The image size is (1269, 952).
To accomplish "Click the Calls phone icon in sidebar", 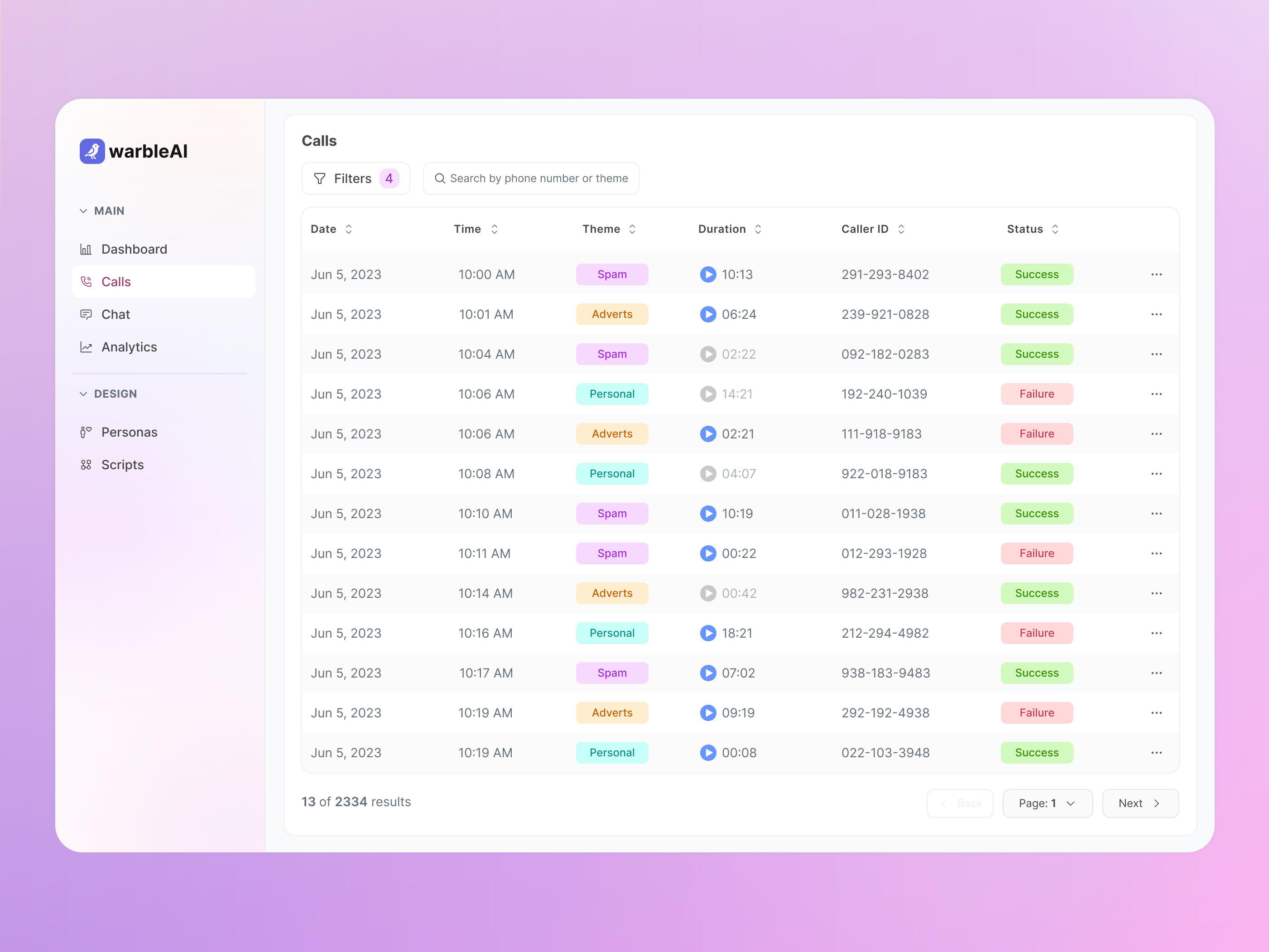I will [87, 282].
